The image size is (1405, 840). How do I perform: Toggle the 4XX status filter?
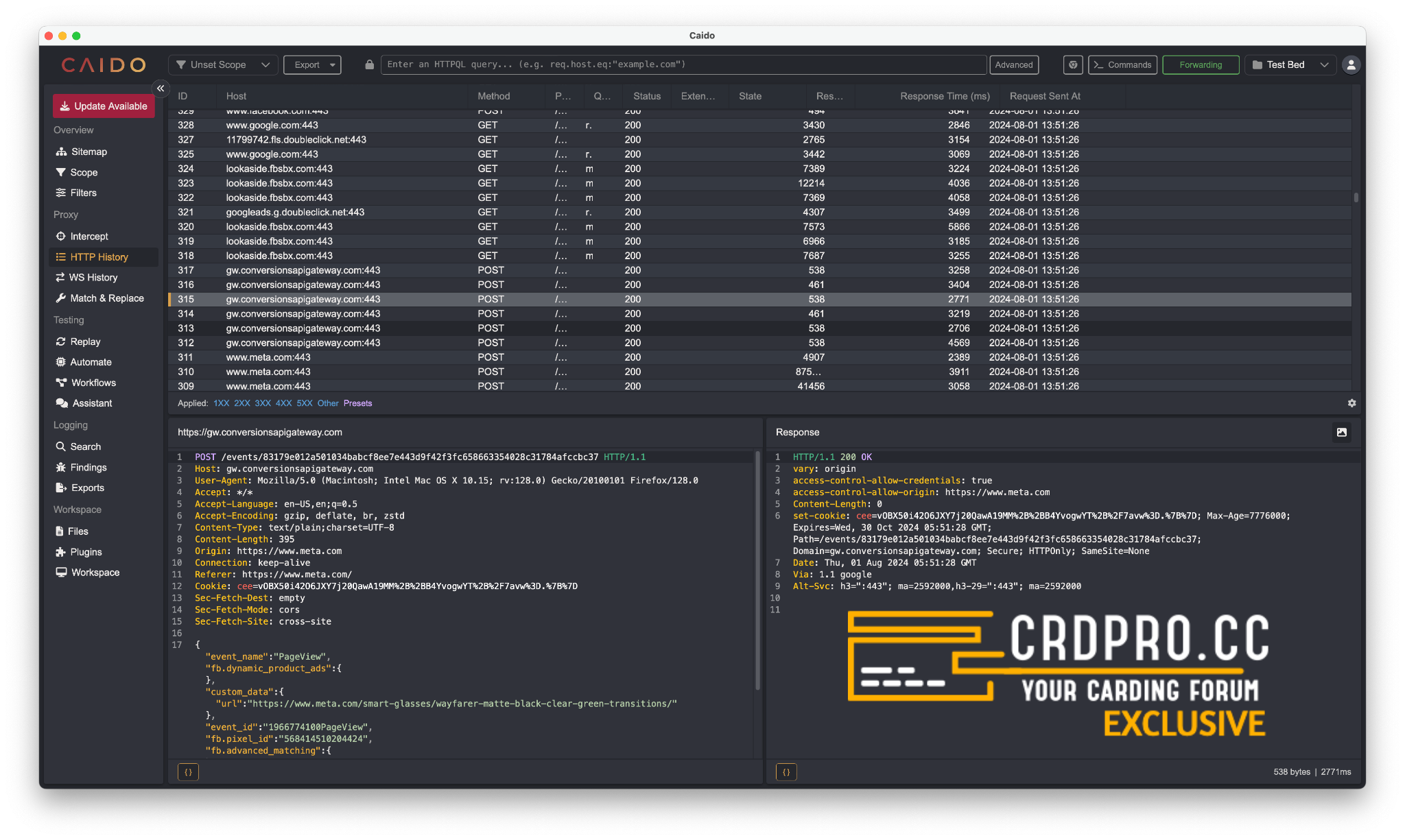point(283,403)
